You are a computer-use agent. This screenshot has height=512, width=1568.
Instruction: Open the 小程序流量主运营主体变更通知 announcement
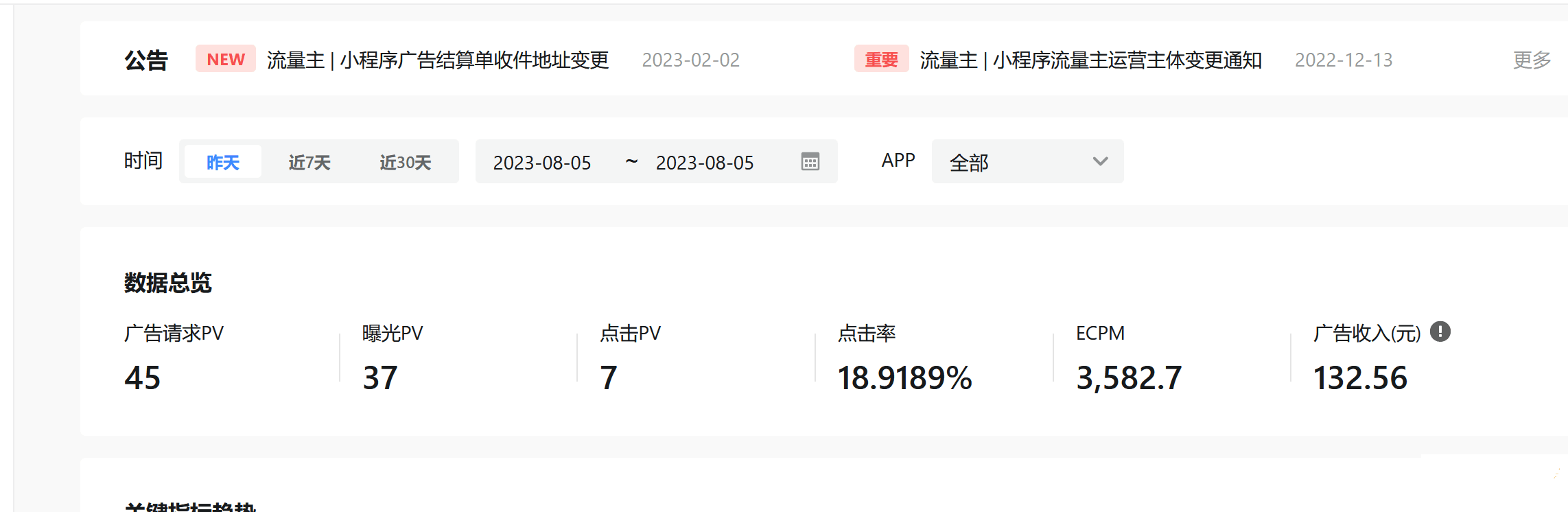1090,60
